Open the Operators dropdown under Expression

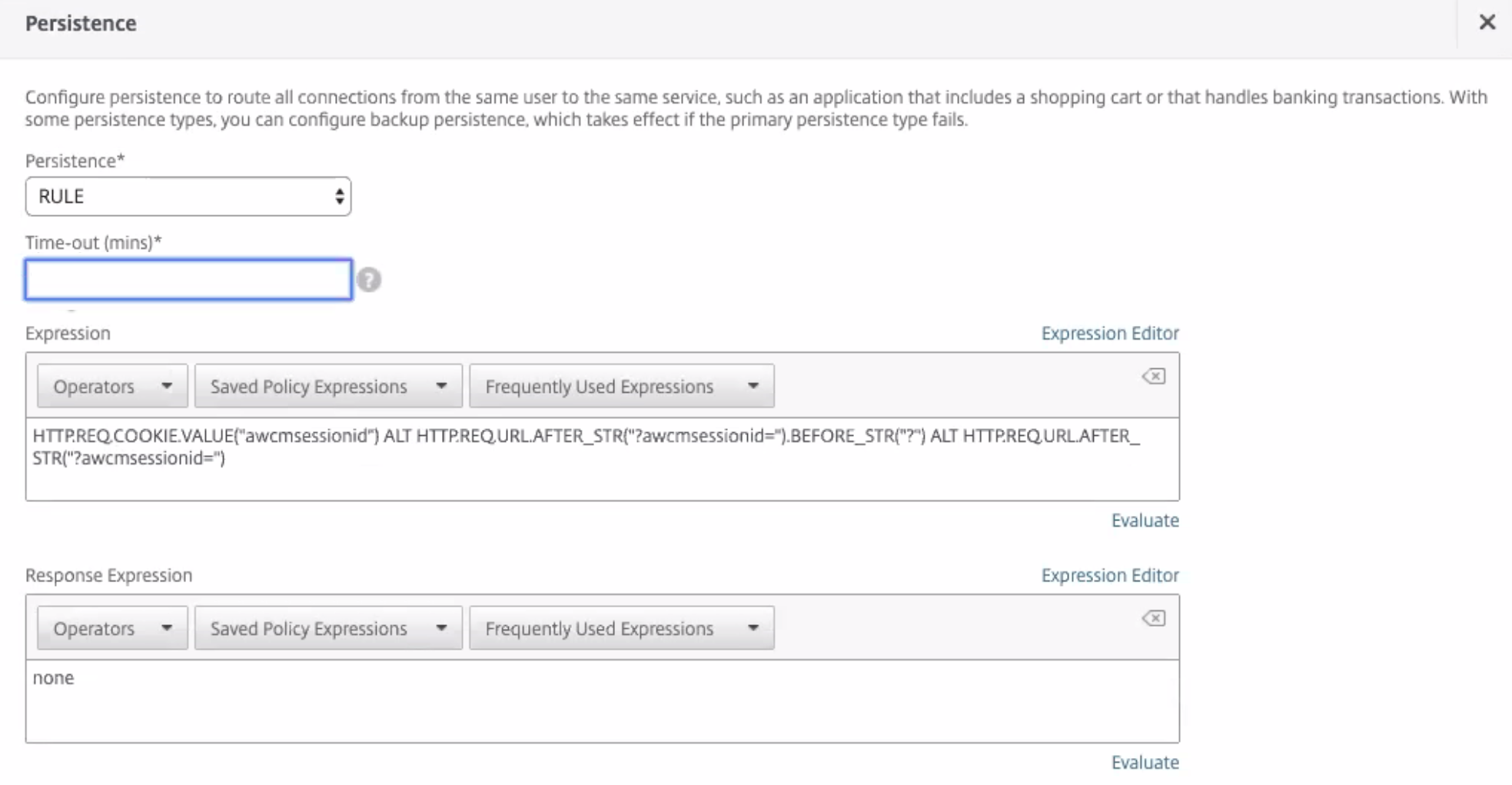[x=111, y=386]
